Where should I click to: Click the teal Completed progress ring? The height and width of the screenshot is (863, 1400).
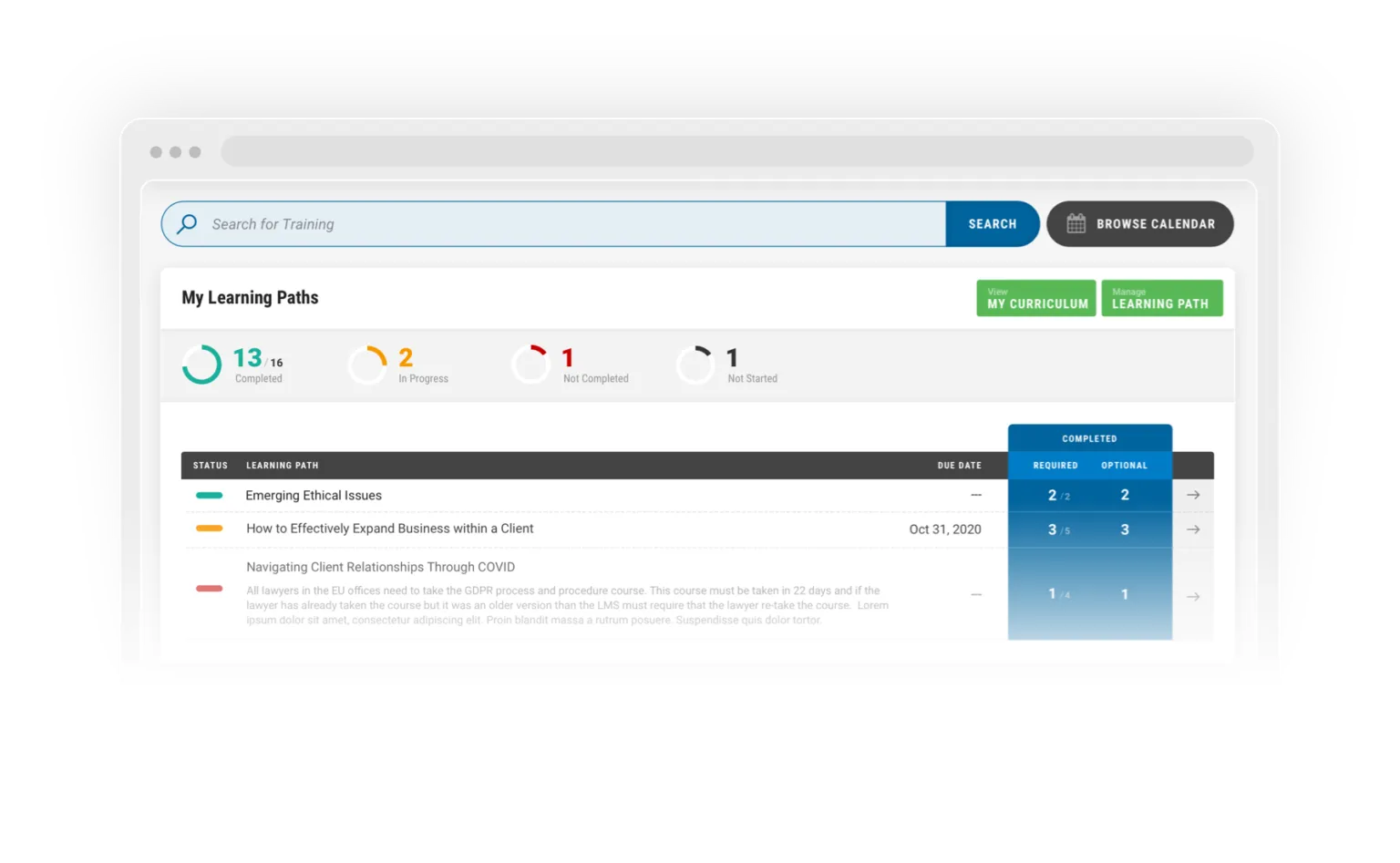tap(201, 365)
